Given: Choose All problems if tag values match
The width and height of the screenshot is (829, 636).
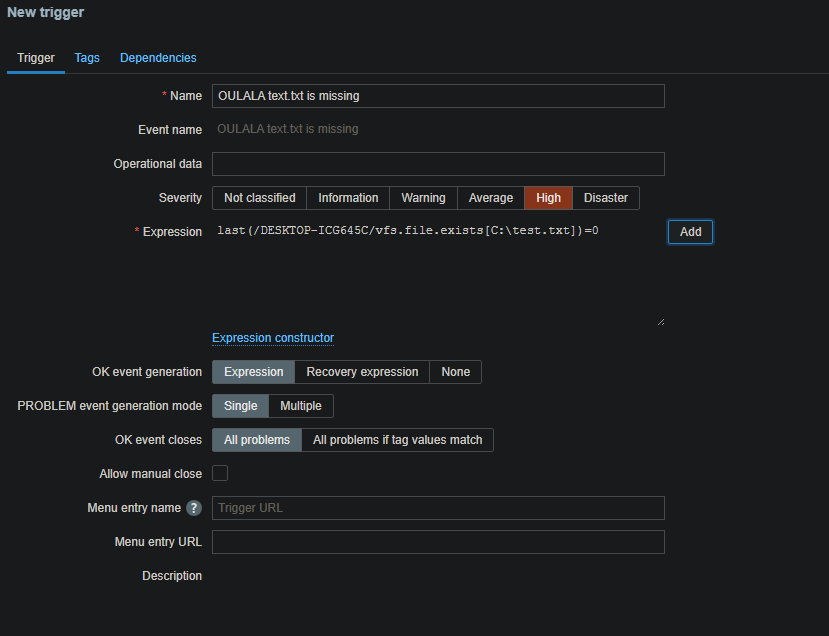Looking at the screenshot, I should point(397,440).
